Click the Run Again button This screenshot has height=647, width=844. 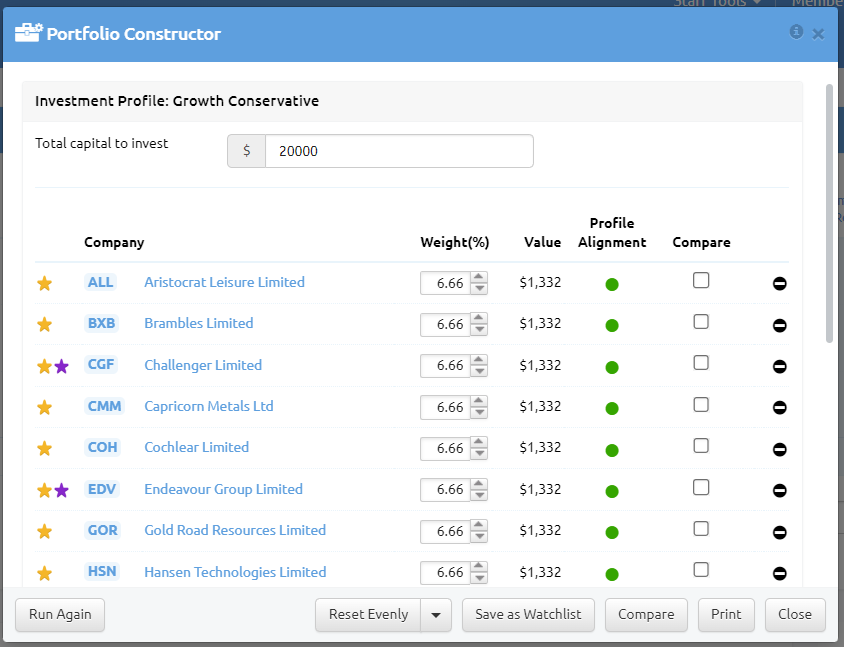pos(60,615)
